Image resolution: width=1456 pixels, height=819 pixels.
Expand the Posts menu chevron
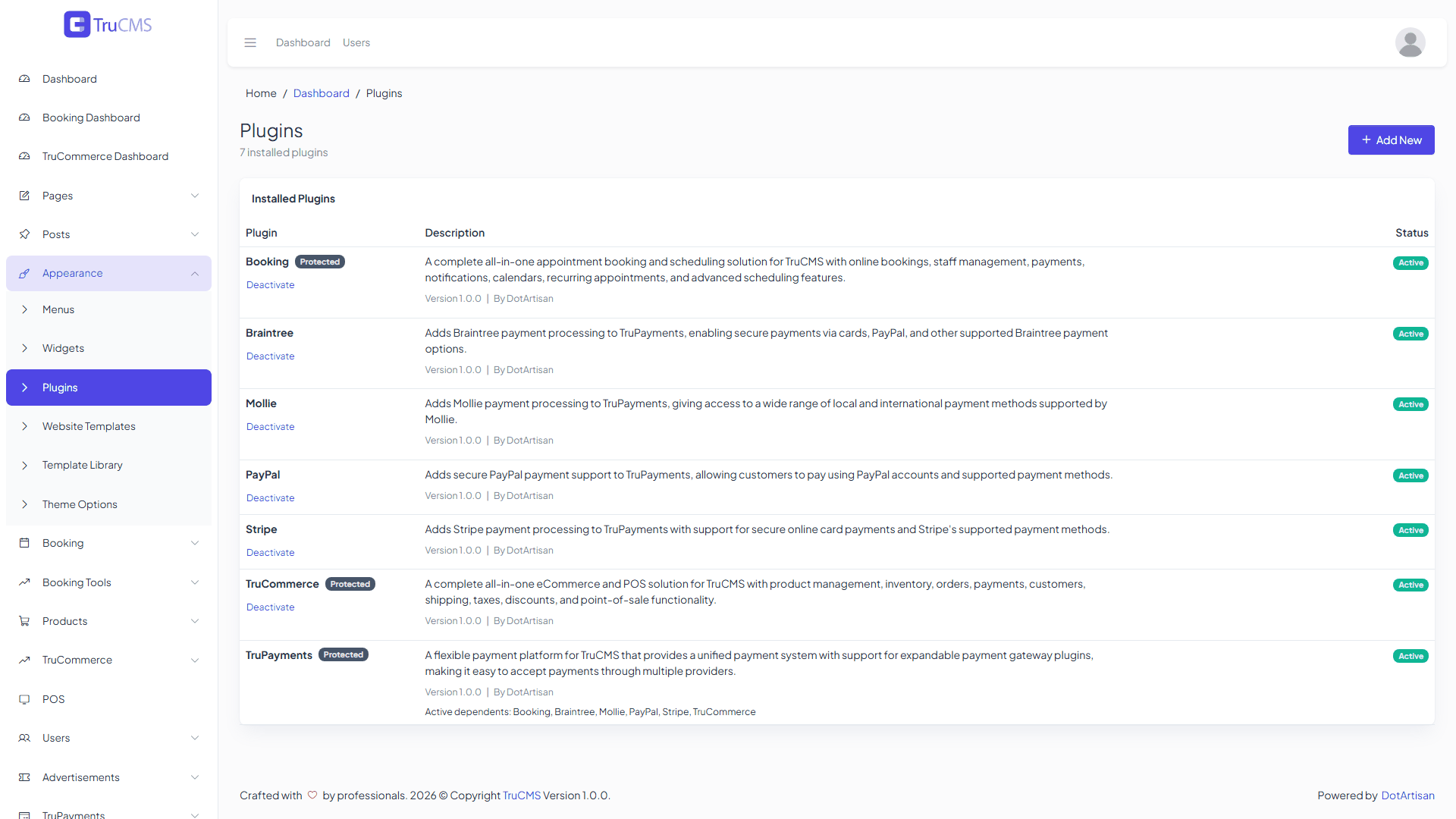point(195,234)
